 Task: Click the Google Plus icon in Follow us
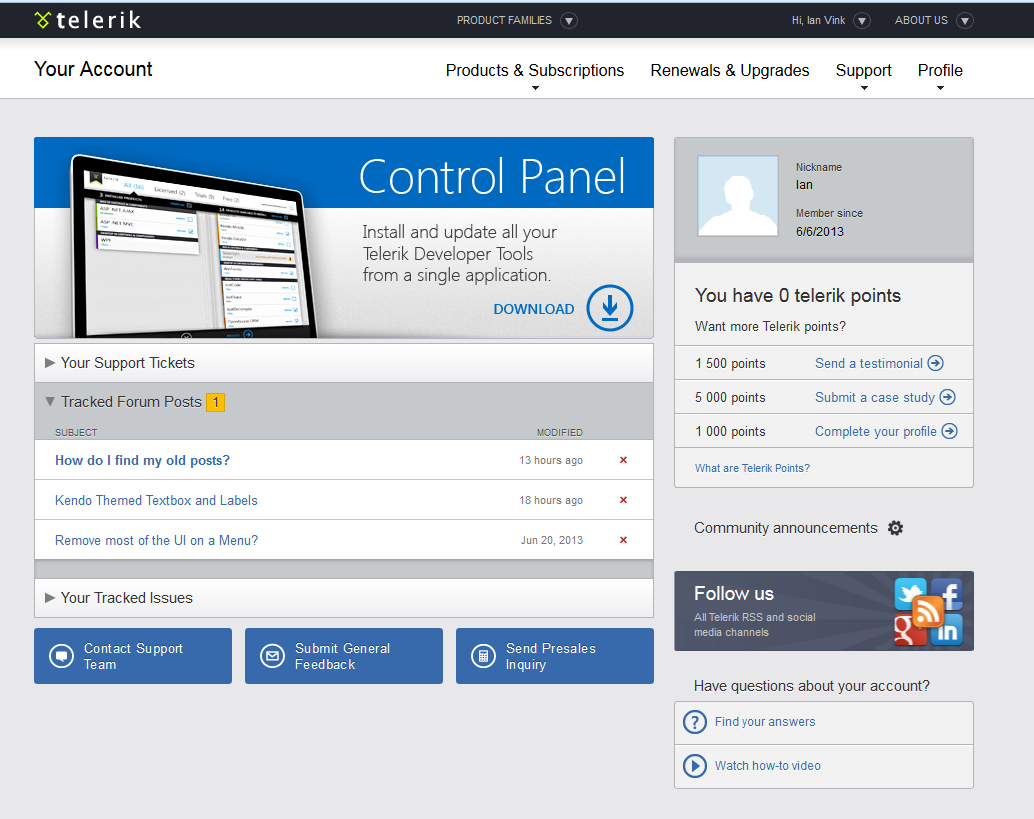[909, 630]
